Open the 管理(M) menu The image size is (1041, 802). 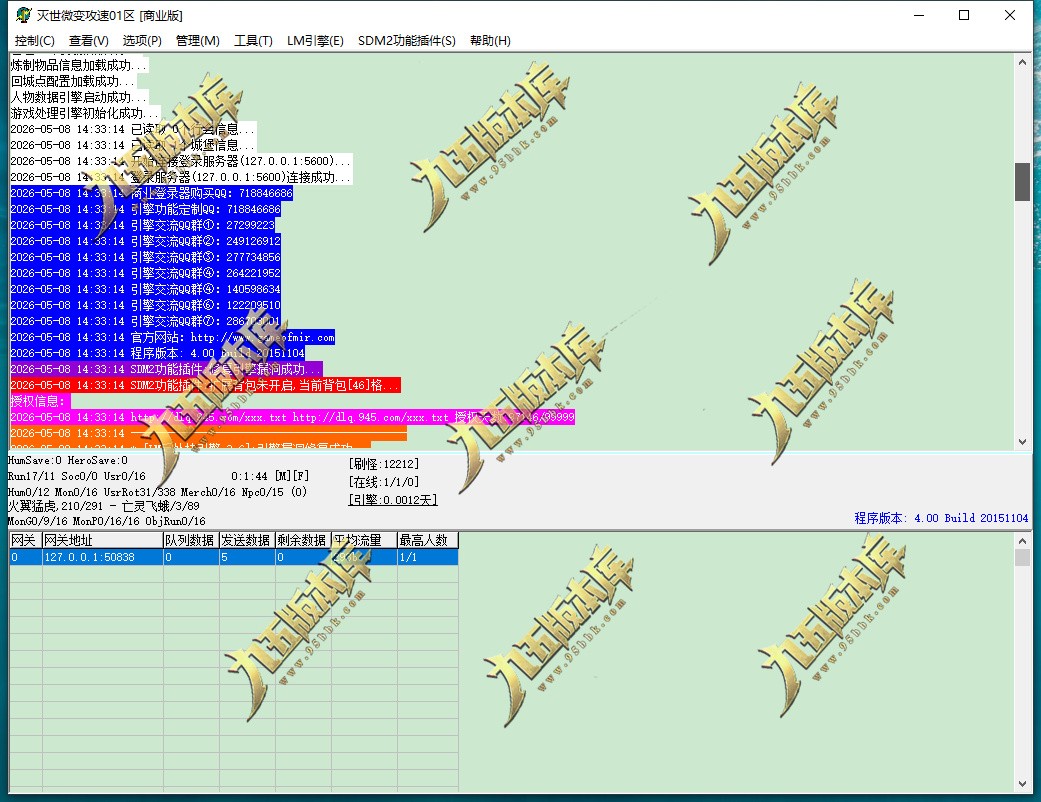[197, 40]
